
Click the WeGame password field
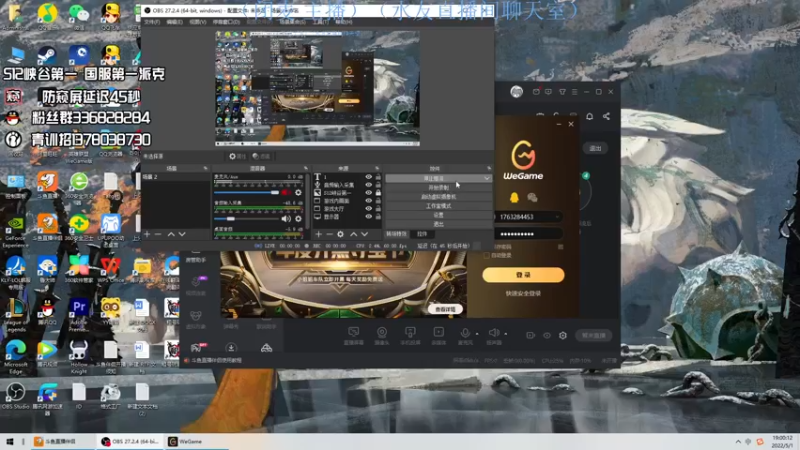[528, 234]
